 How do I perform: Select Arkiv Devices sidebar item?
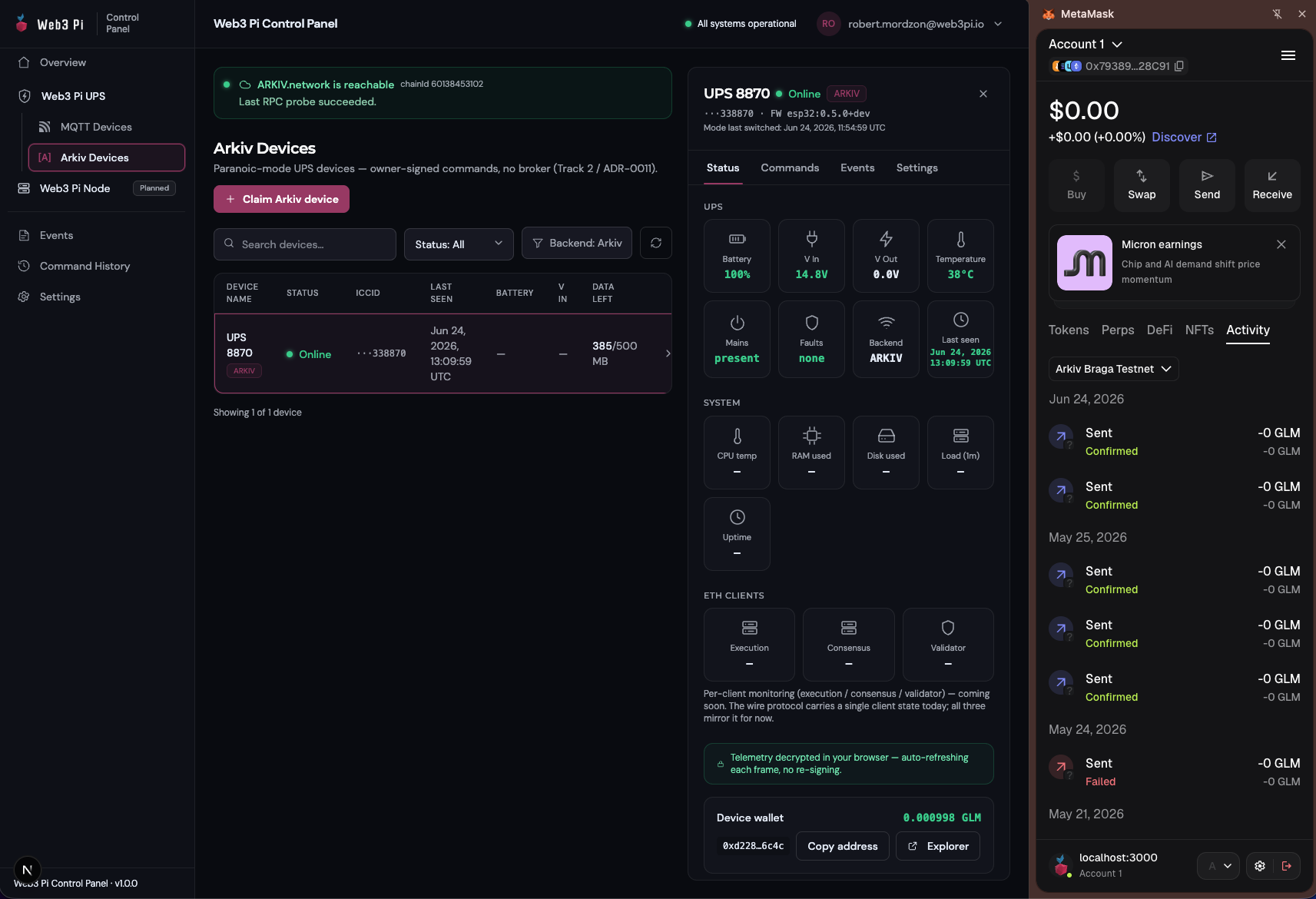107,158
